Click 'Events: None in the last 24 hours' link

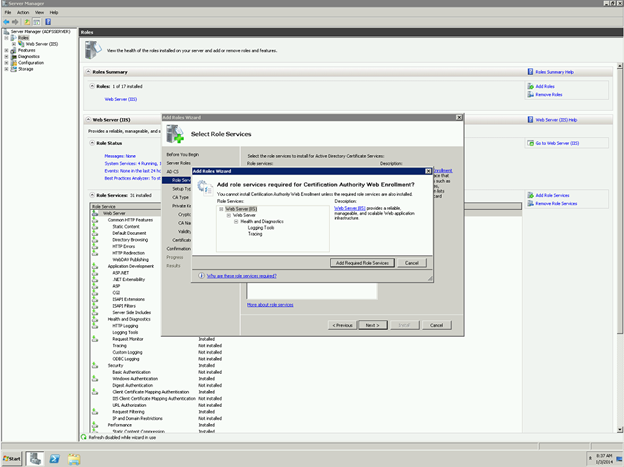pos(133,171)
